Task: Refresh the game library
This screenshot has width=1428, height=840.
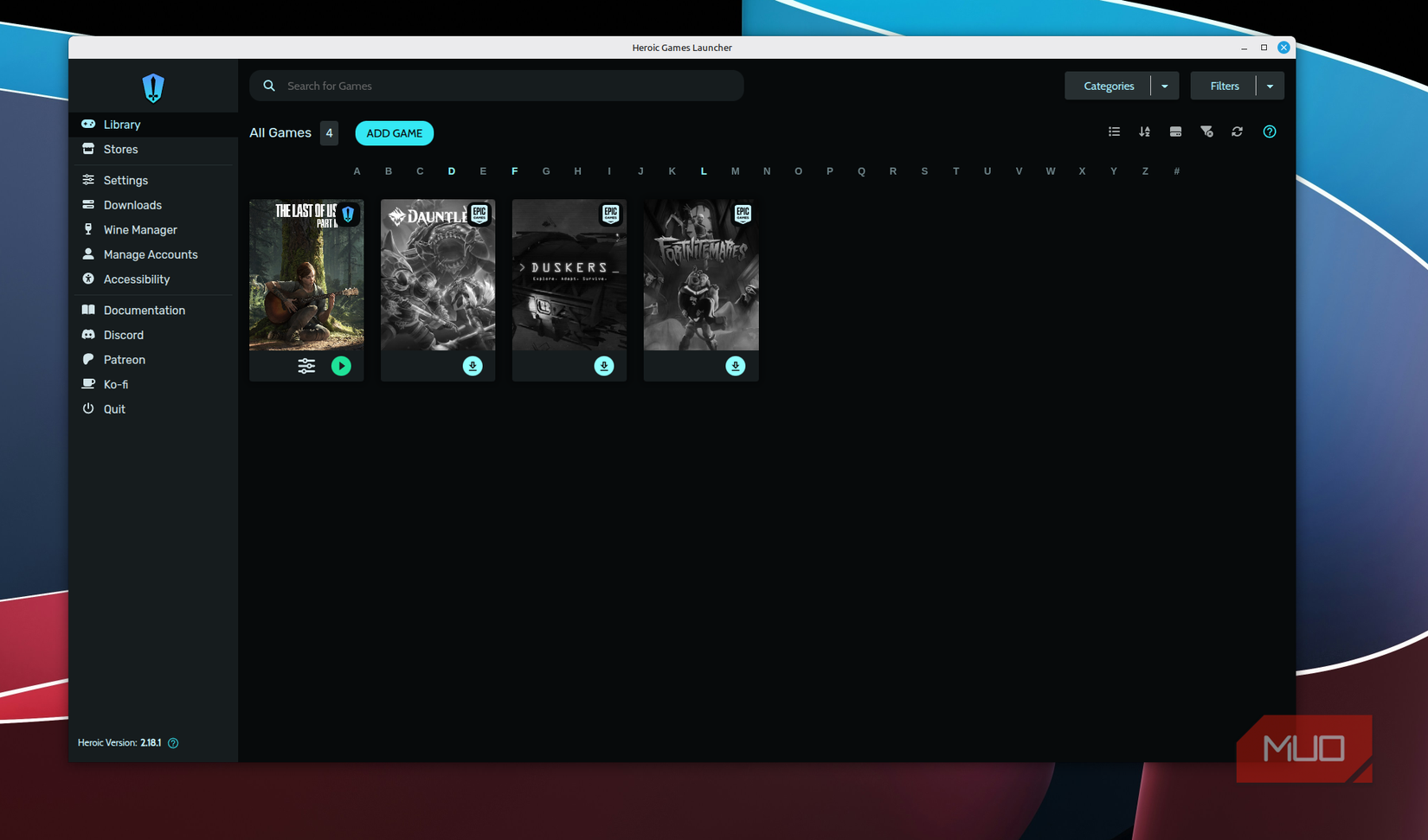Action: pos(1238,131)
